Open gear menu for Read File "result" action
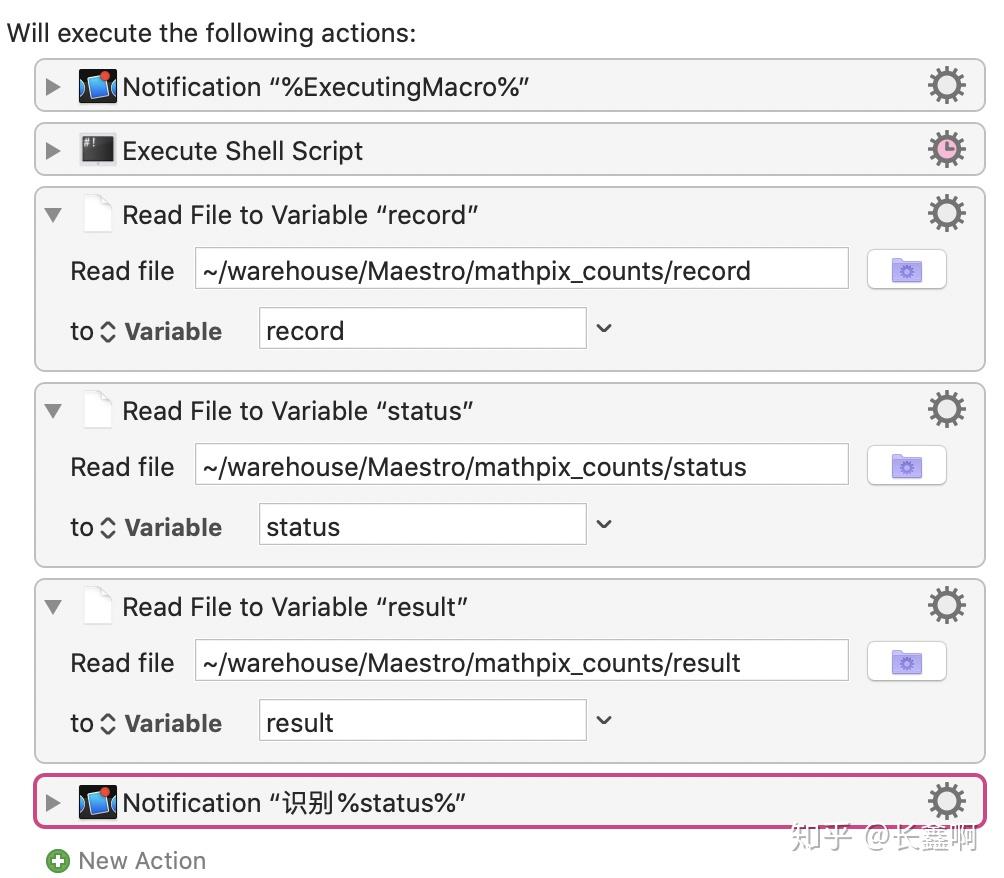The width and height of the screenshot is (1004, 878). 946,605
